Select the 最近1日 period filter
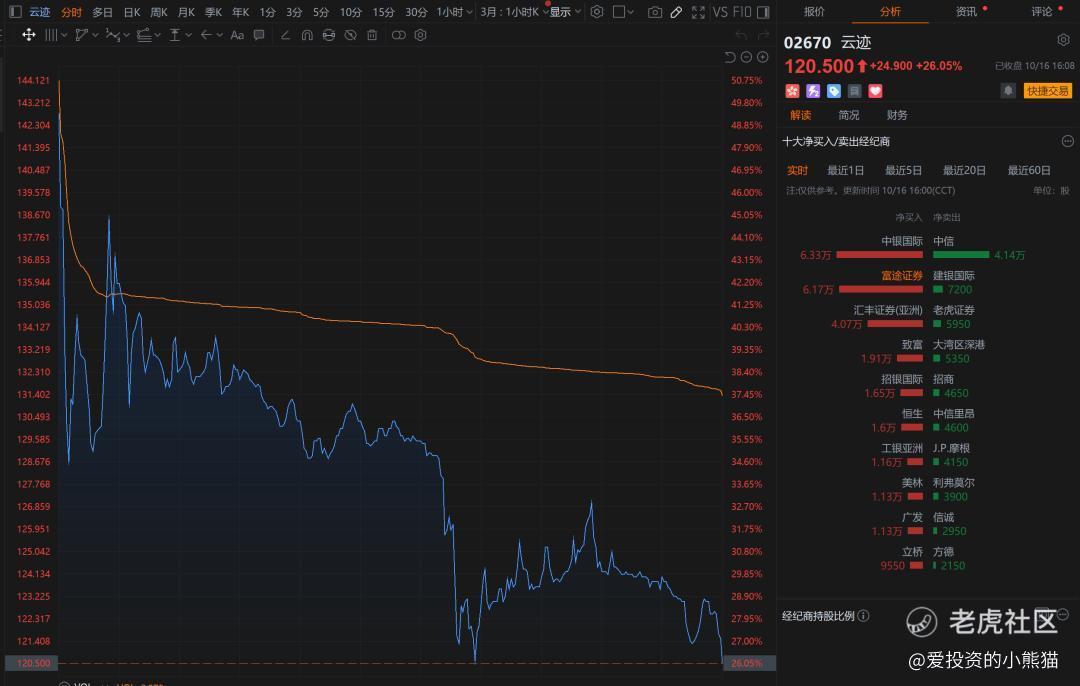The image size is (1080, 686). [845, 170]
